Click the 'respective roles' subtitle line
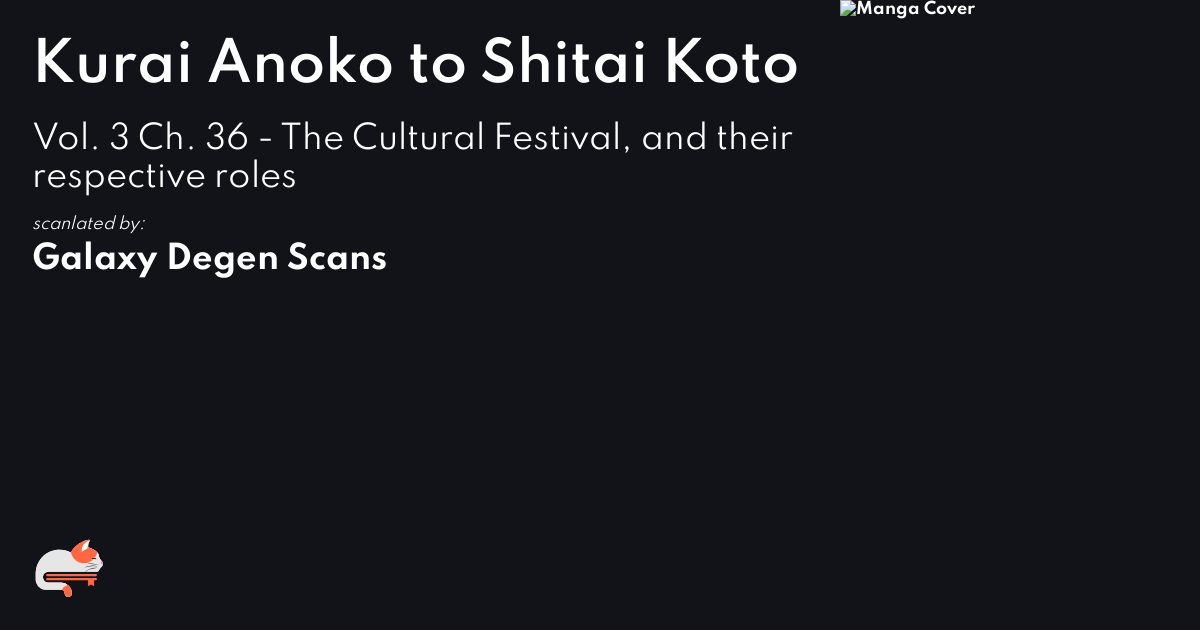The height and width of the screenshot is (630, 1200). (x=165, y=176)
